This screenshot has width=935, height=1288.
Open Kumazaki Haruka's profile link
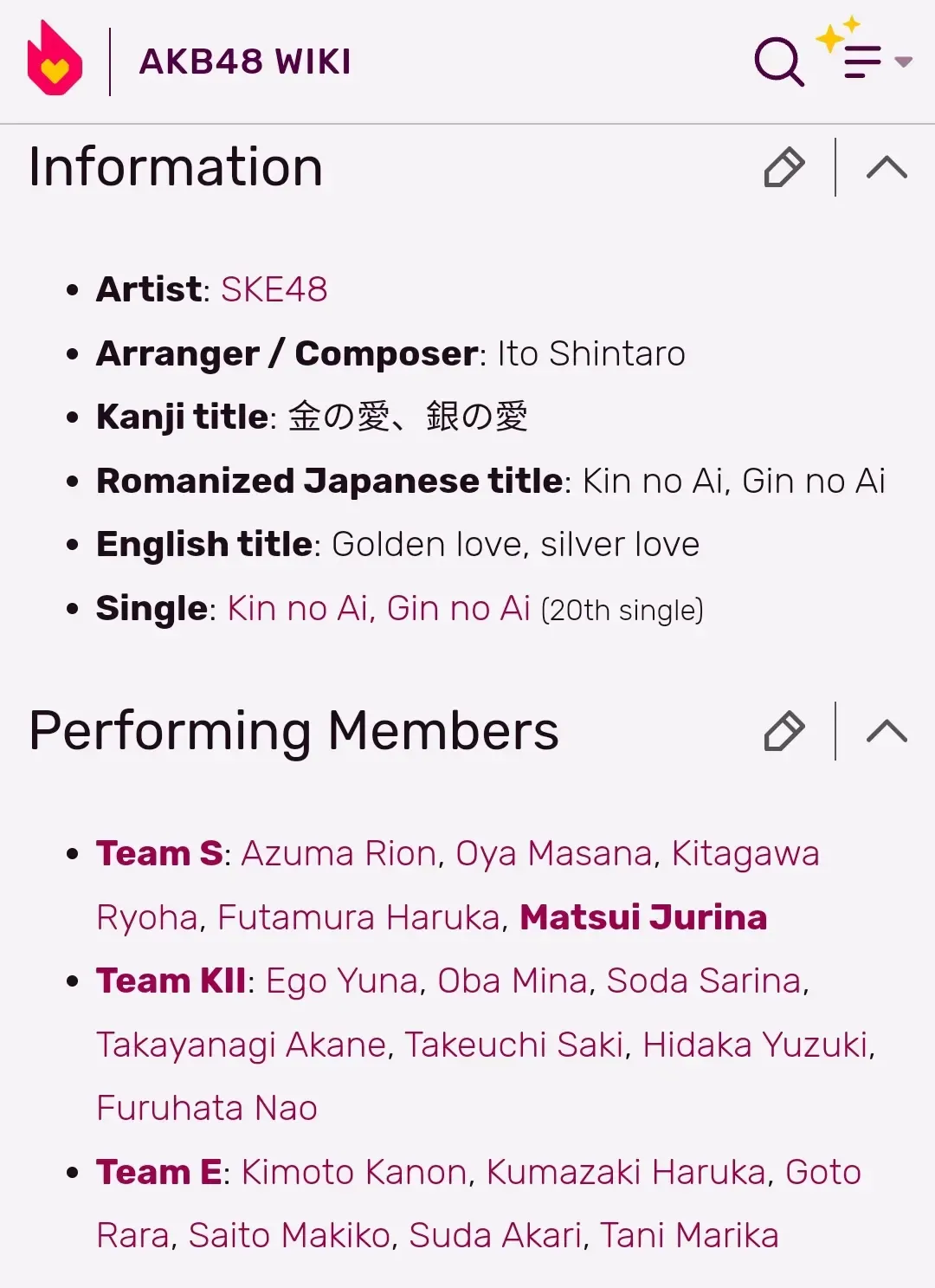pos(626,1172)
